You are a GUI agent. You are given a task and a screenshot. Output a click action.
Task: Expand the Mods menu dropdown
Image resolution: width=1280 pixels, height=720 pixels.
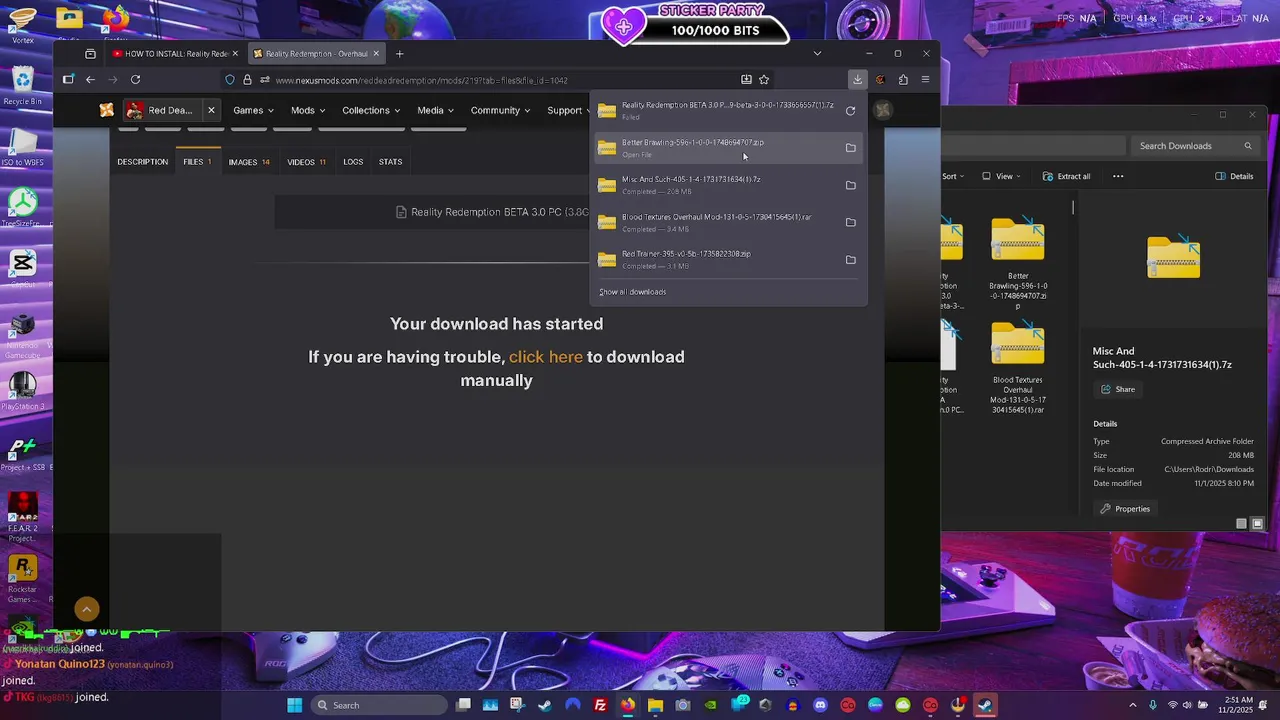[308, 110]
